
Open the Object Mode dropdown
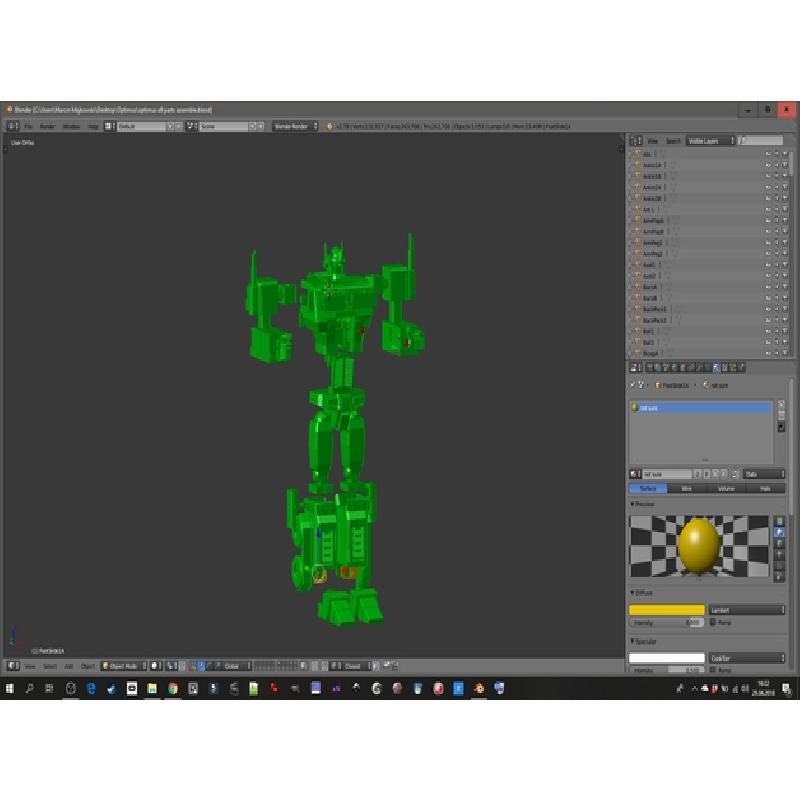(x=123, y=666)
